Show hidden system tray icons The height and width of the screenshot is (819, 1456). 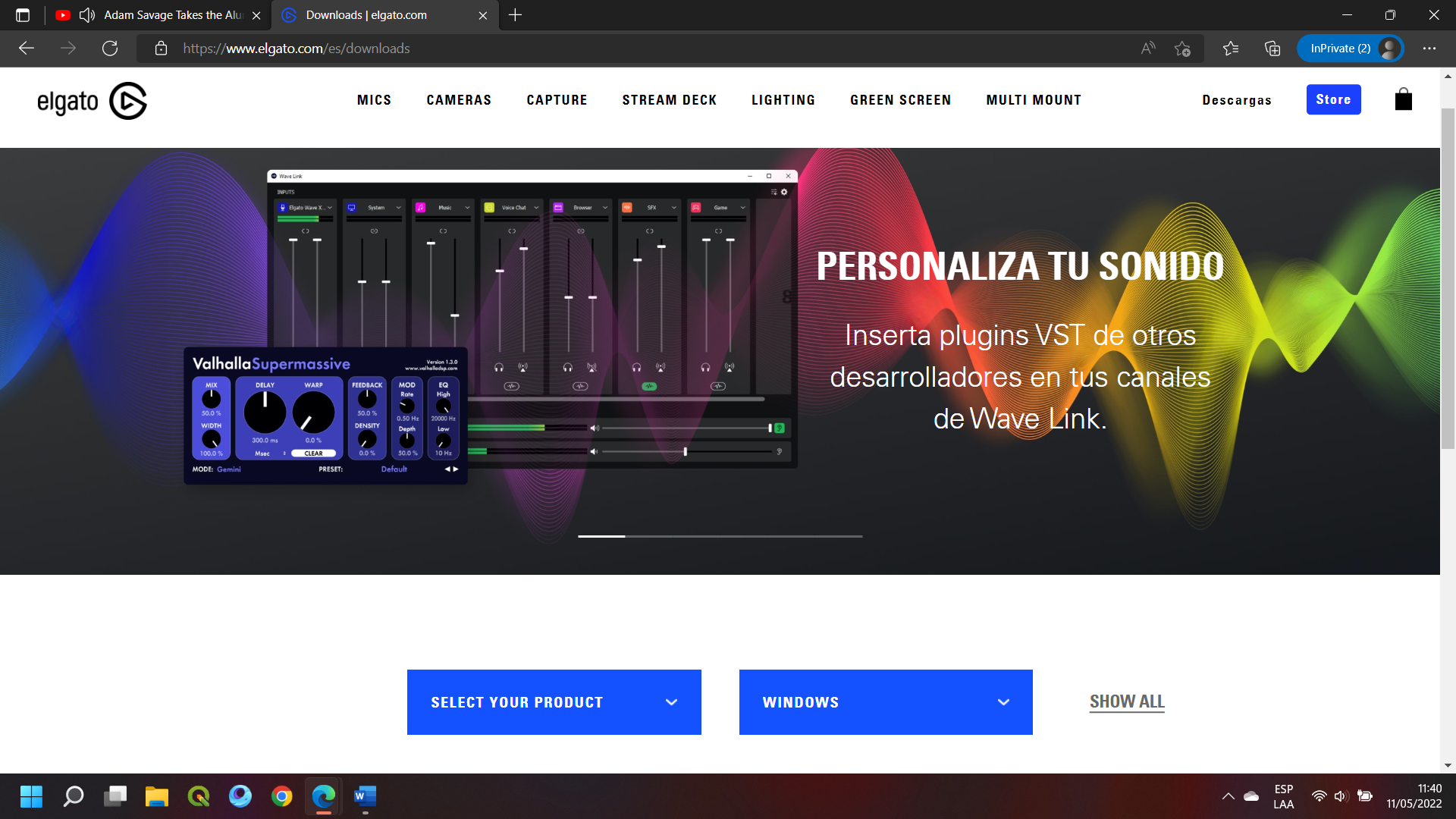(x=1228, y=796)
